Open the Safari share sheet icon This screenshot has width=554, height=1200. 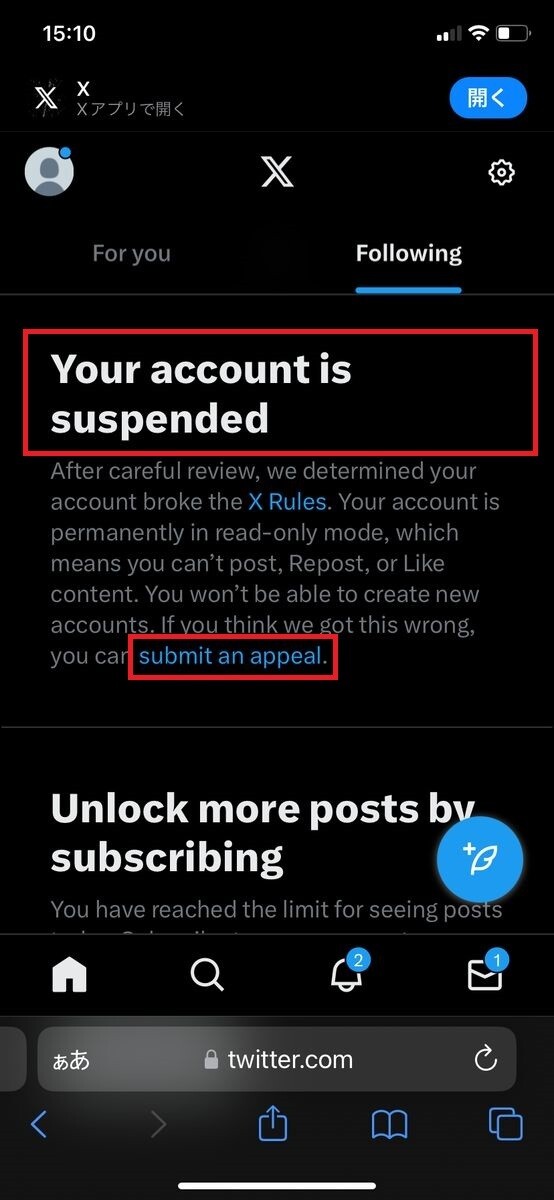pos(273,1124)
